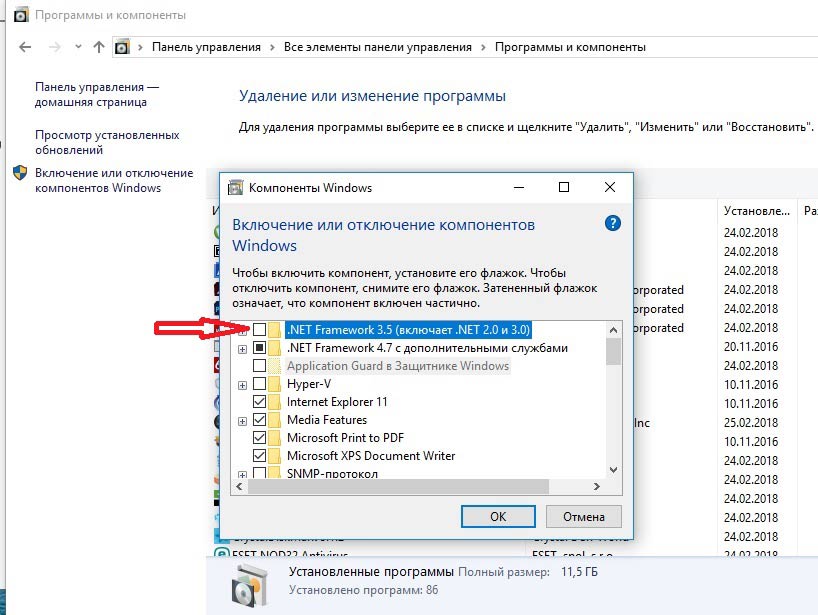Click the Programs icon in address bar
The image size is (818, 615).
coord(122,47)
